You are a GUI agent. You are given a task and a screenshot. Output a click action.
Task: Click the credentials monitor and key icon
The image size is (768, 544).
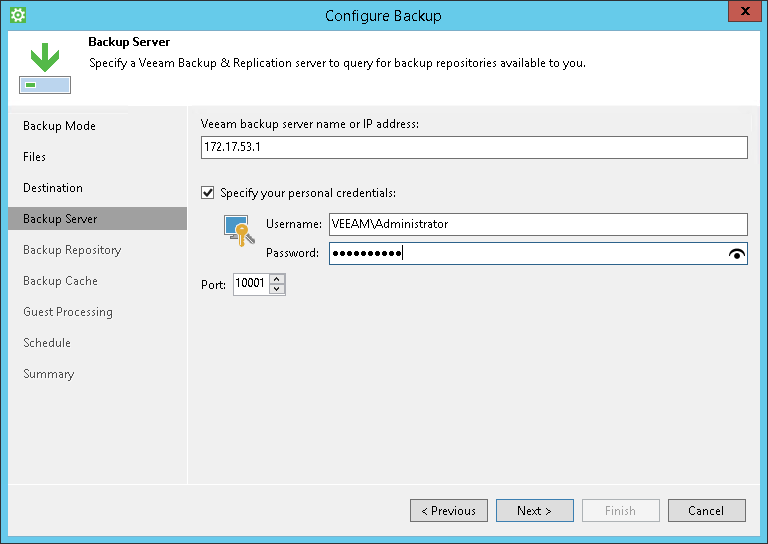[236, 232]
